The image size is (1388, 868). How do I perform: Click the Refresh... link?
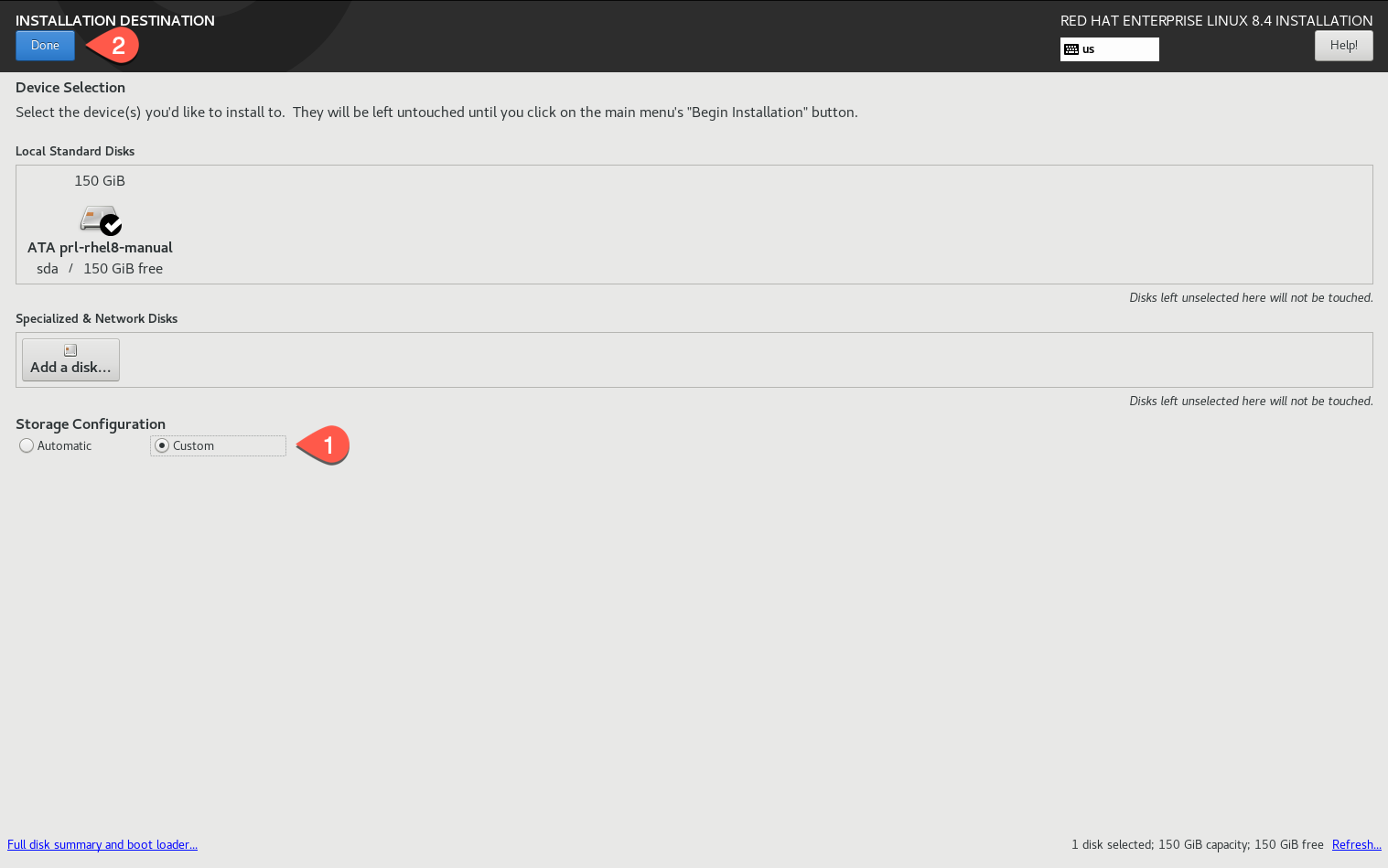click(1357, 844)
